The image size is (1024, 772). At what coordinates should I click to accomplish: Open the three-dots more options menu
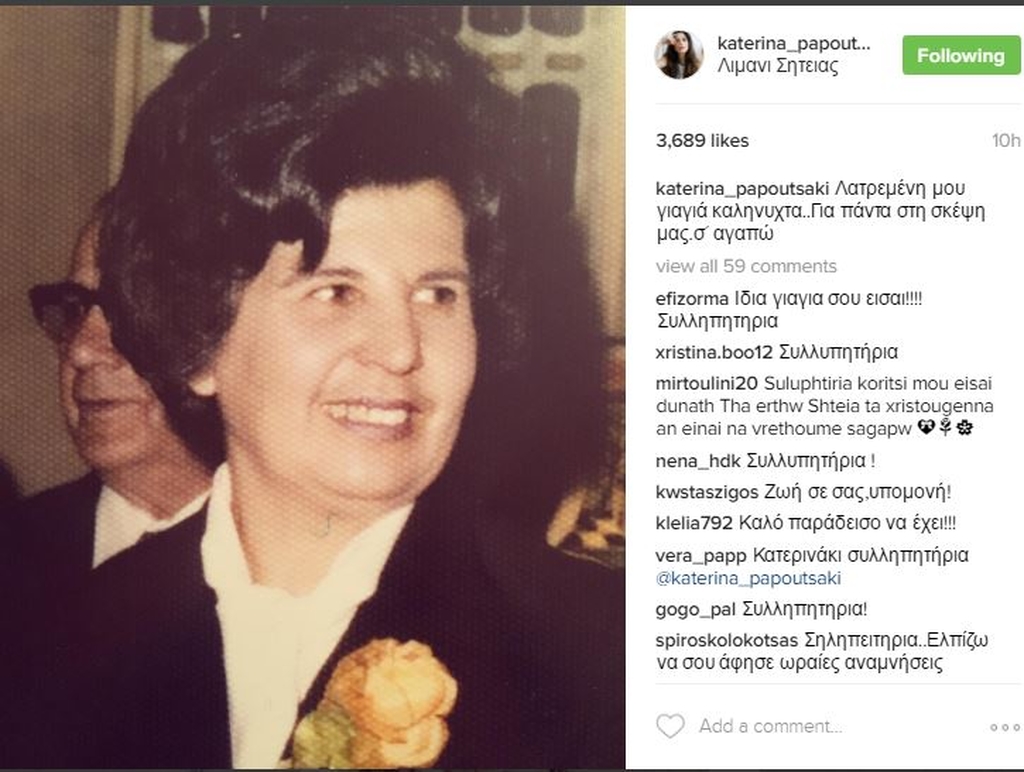pyautogui.click(x=1004, y=727)
